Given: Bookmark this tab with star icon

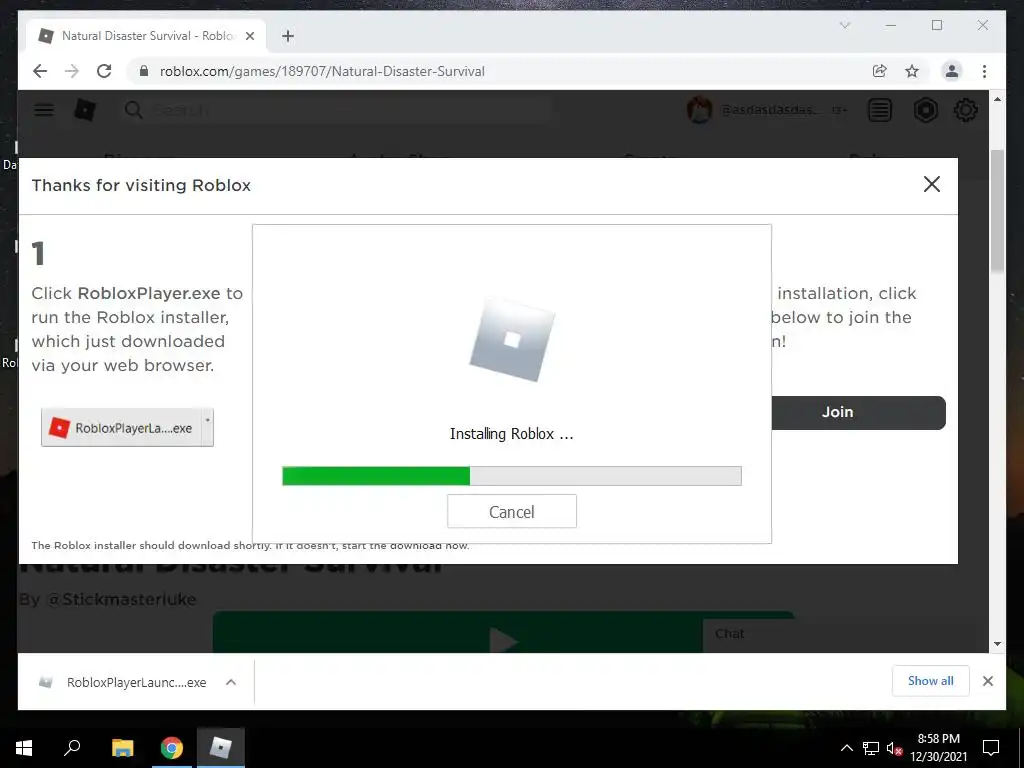Looking at the screenshot, I should [912, 71].
